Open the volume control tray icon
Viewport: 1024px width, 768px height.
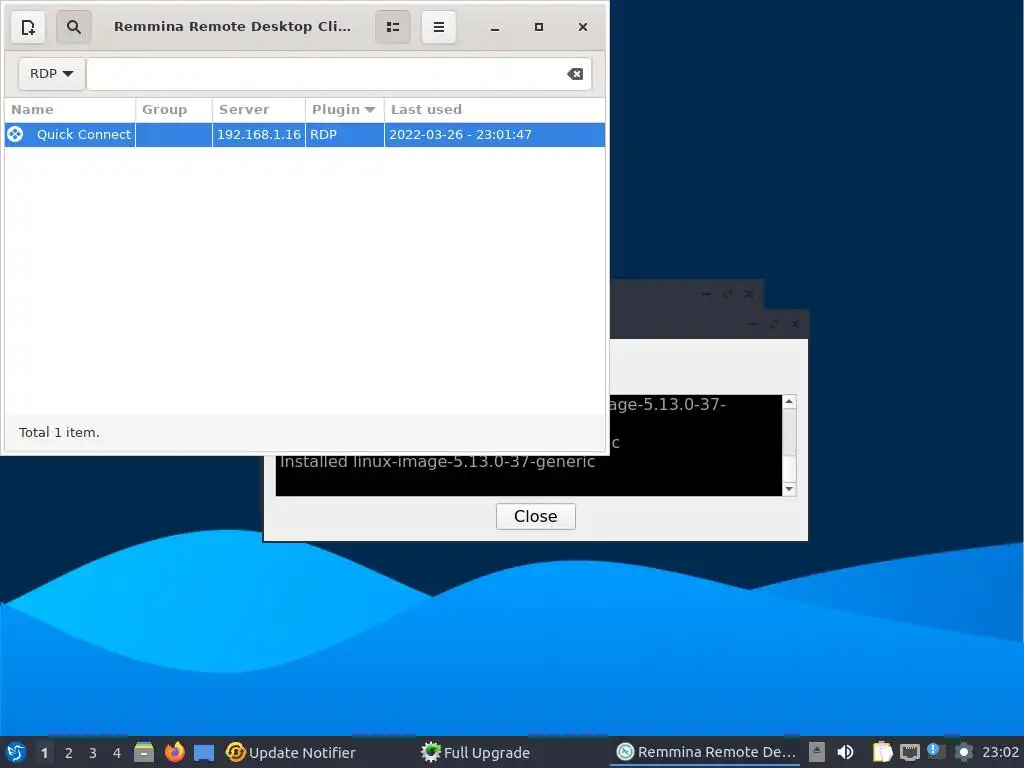(845, 752)
